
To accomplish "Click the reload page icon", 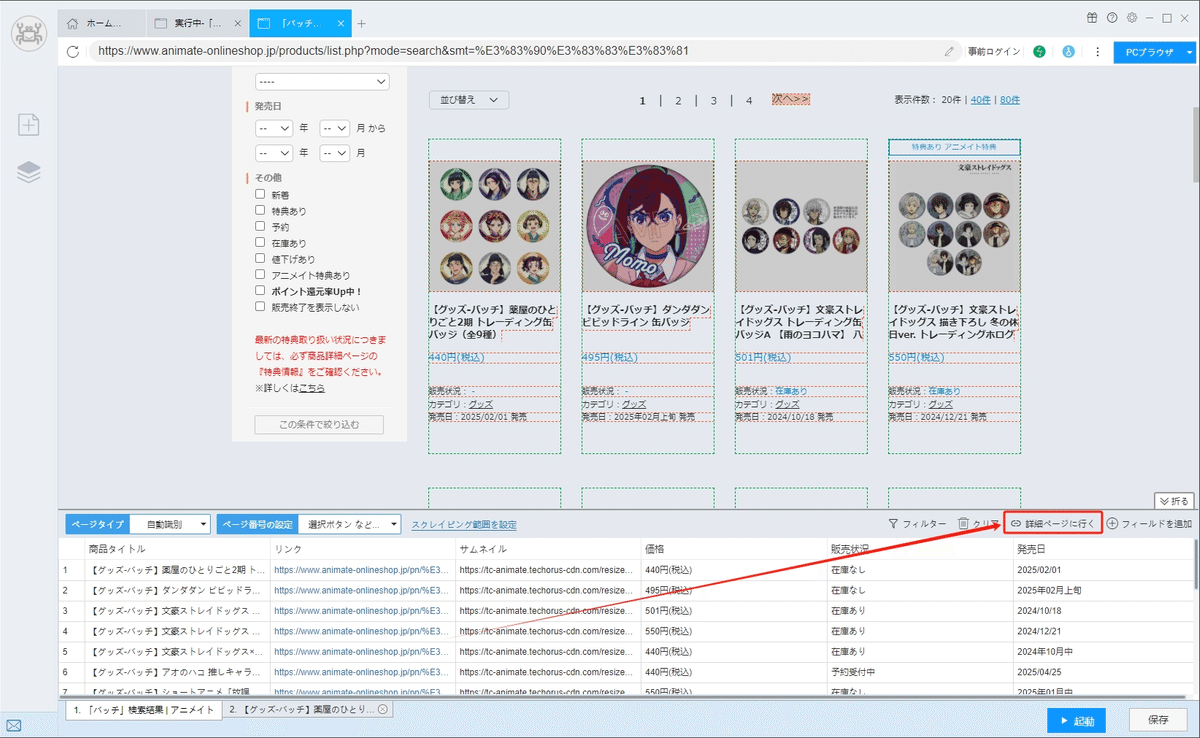I will point(73,51).
